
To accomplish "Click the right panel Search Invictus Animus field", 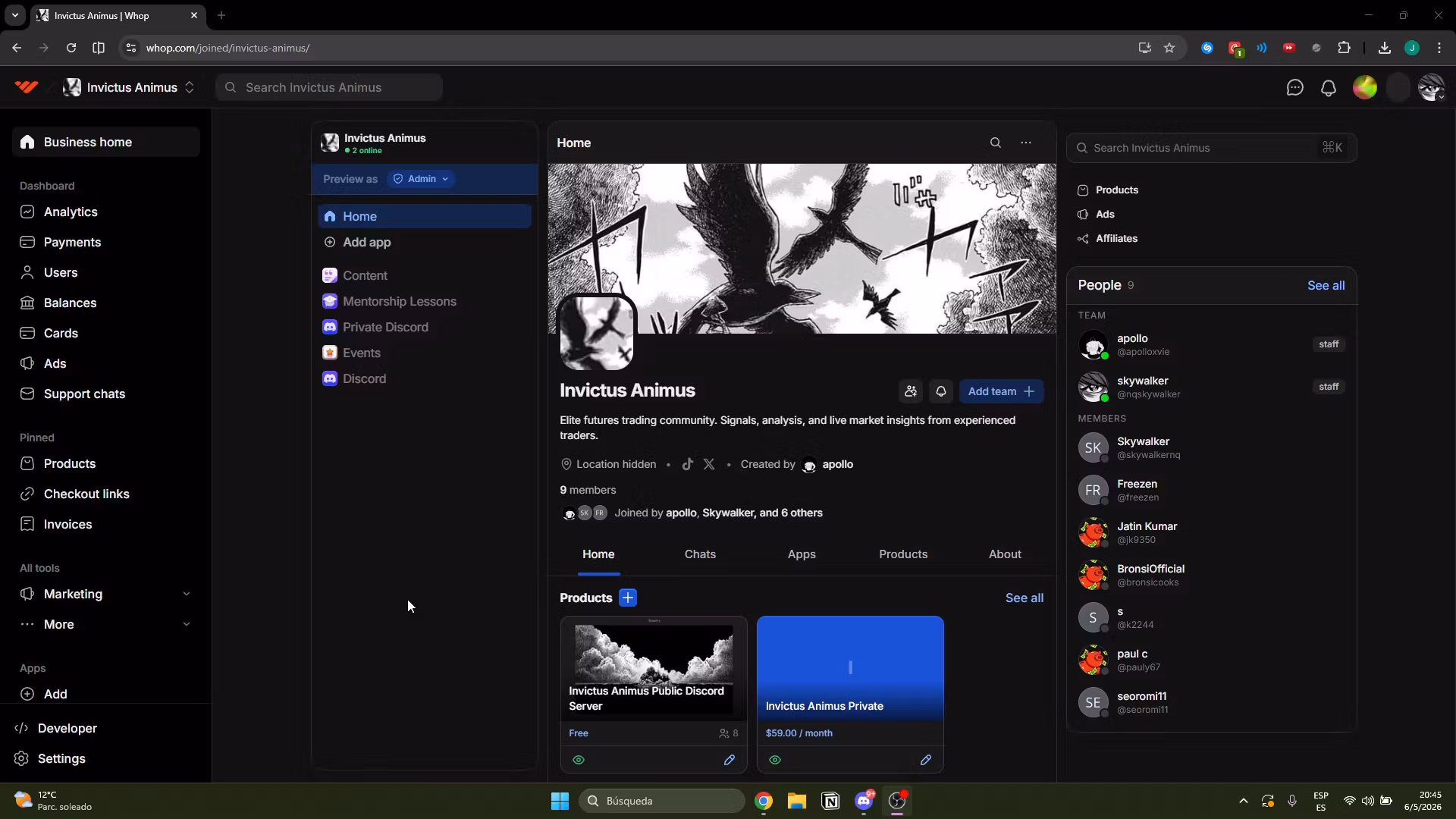I will [1211, 148].
